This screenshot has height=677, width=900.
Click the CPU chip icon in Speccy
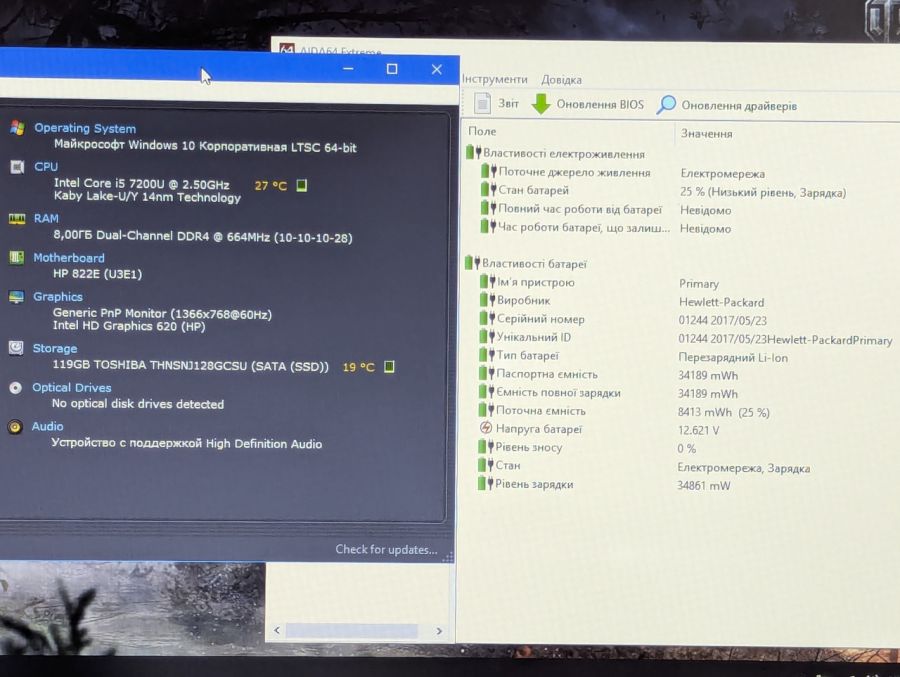pos(17,167)
